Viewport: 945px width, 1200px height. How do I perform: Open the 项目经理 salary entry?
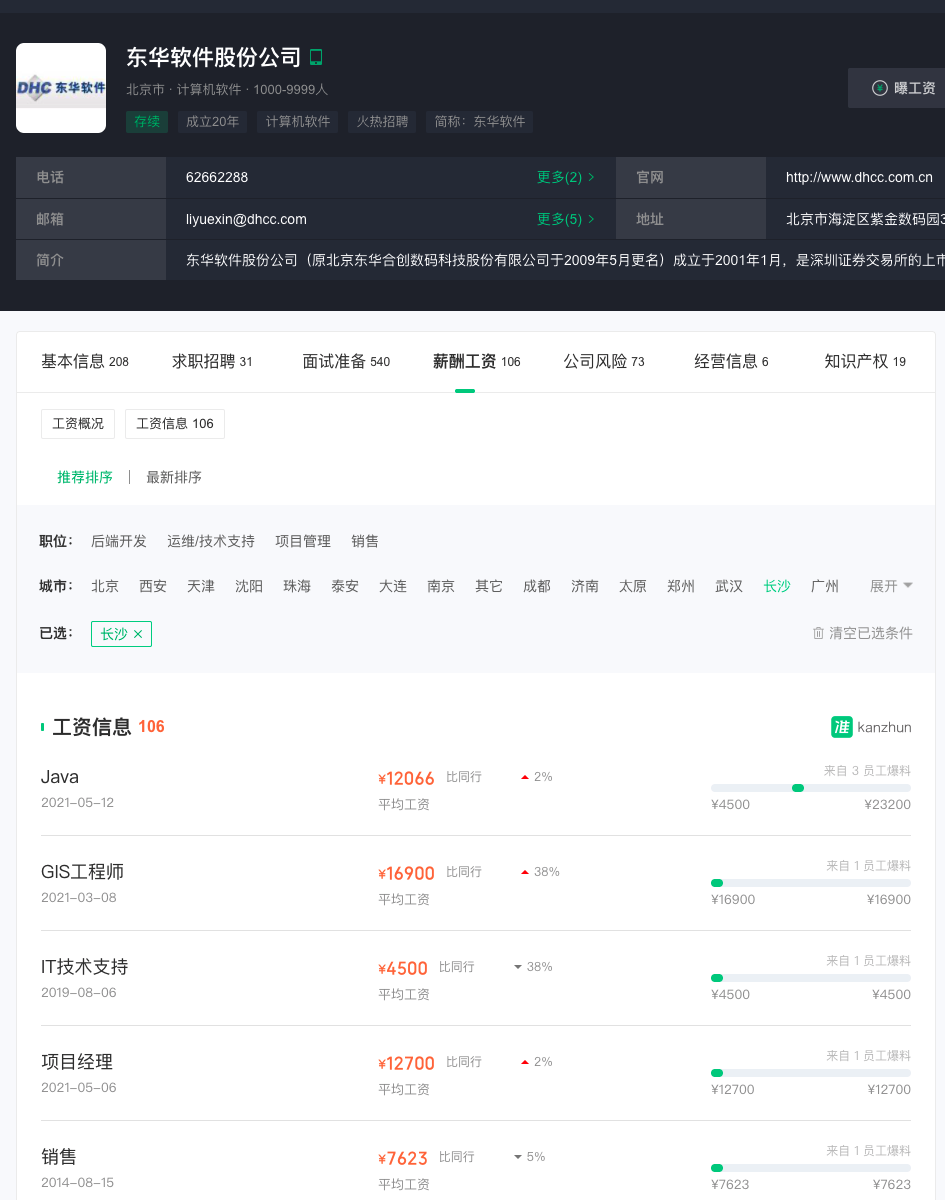(77, 1062)
